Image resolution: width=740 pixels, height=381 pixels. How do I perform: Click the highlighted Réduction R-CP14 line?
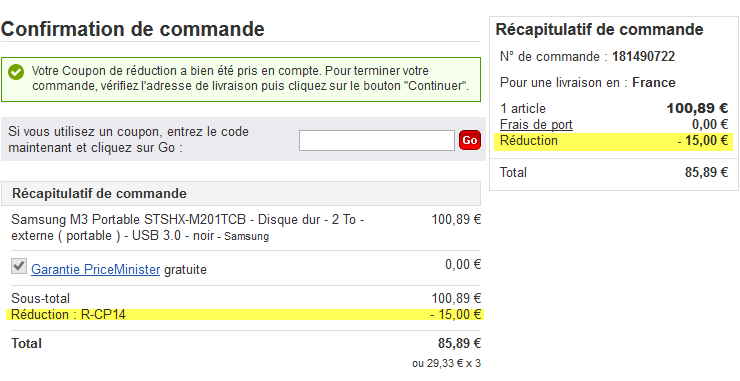[245, 314]
